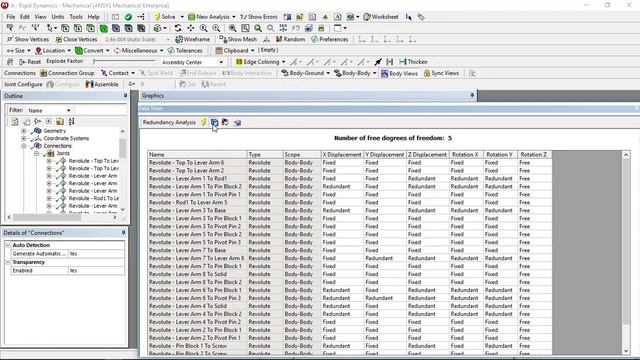Click the Assemble joint button
This screenshot has width=640, height=360.
102,84
